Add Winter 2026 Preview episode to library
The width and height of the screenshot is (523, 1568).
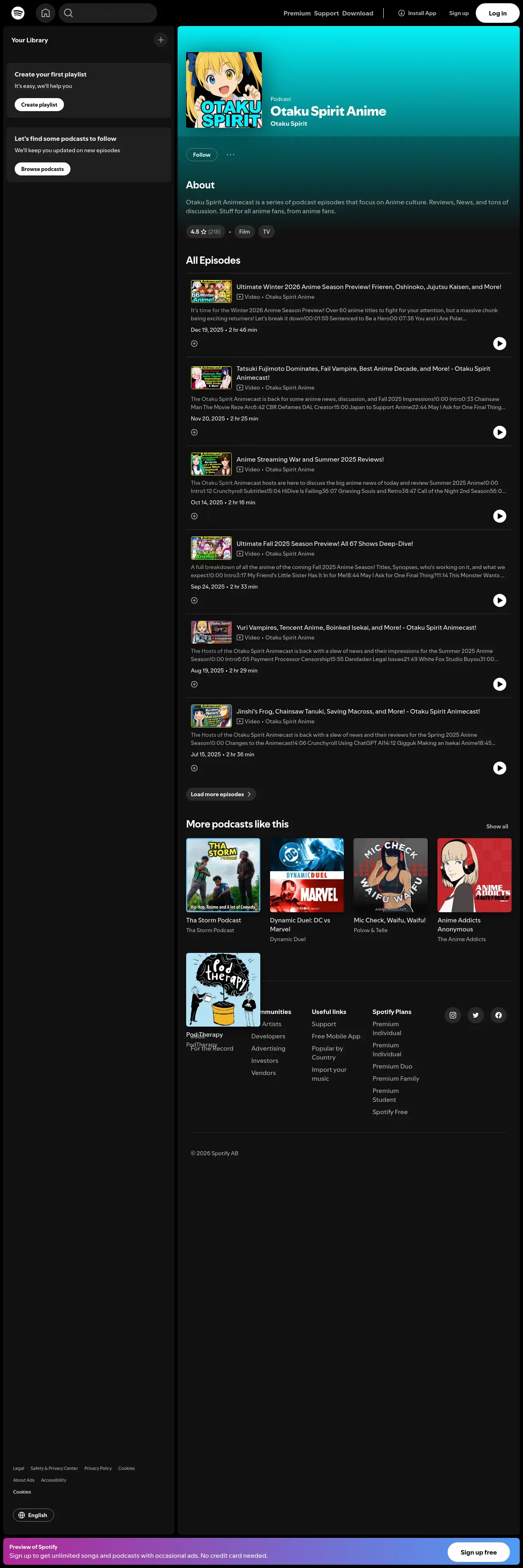point(194,344)
